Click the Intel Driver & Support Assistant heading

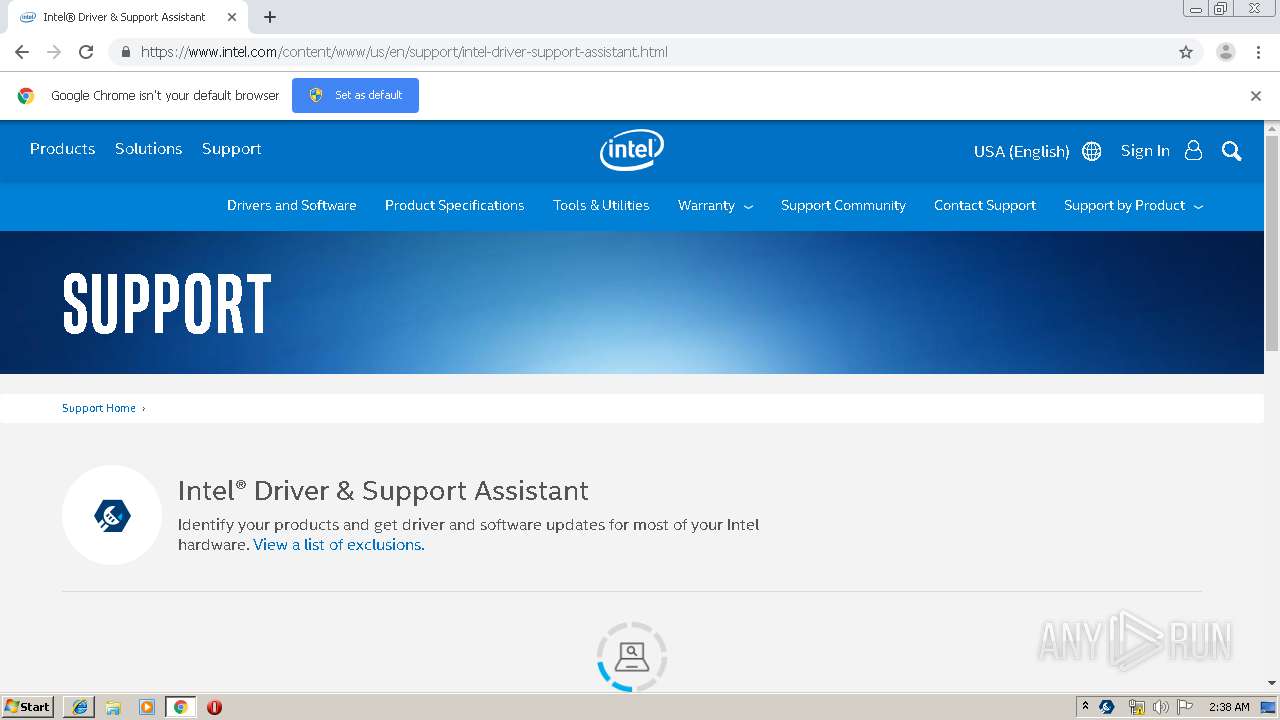pos(383,491)
